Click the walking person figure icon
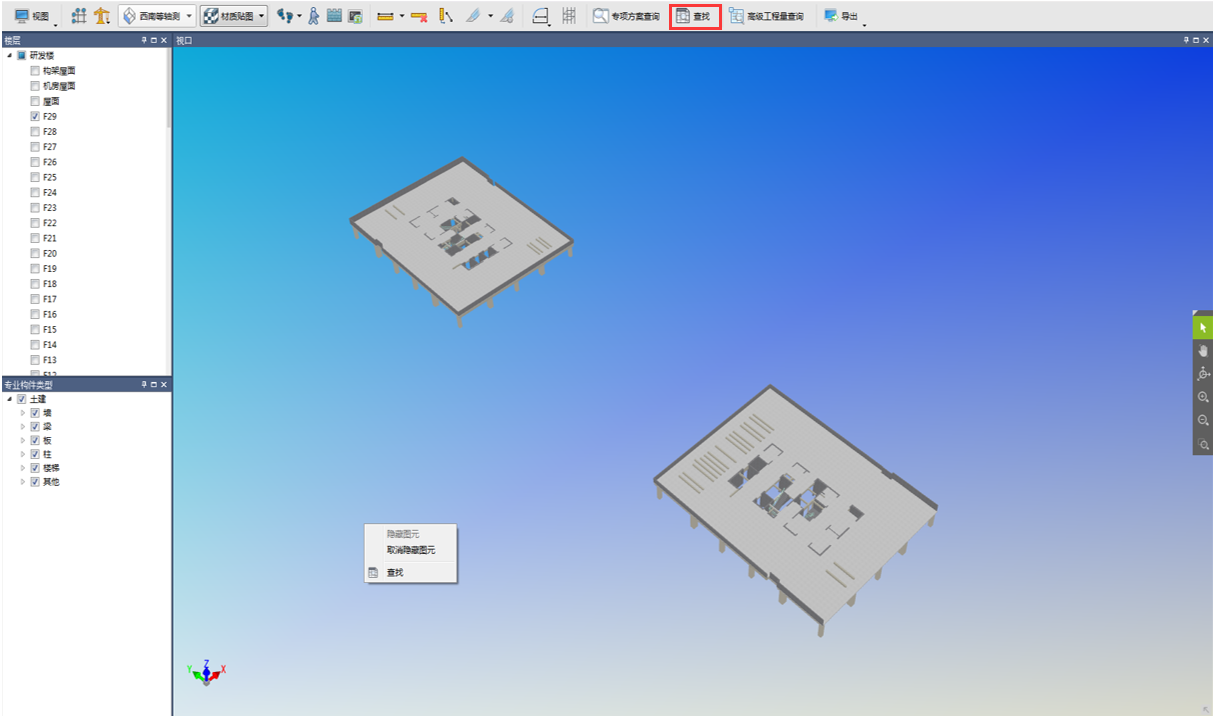Viewport: 1213px width, 716px height. coord(314,16)
